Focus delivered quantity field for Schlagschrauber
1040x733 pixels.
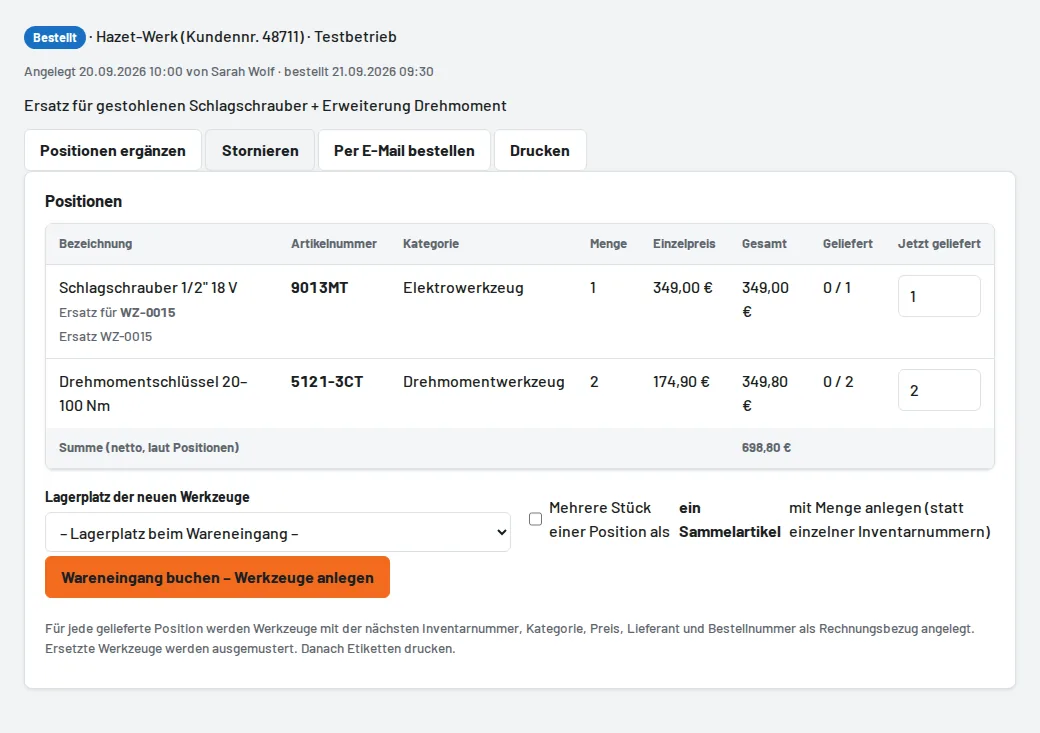pyautogui.click(x=939, y=296)
